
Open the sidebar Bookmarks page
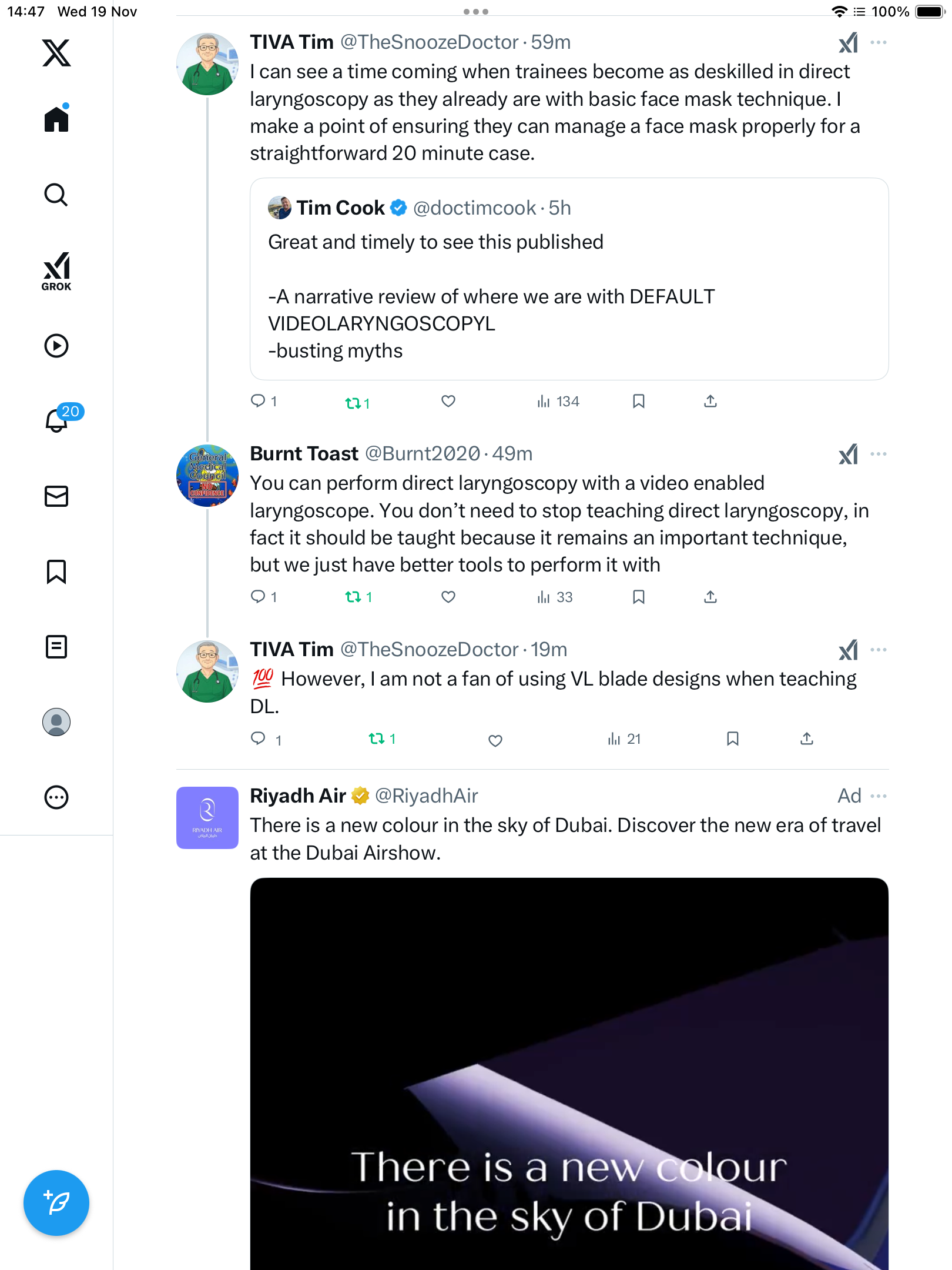click(56, 571)
